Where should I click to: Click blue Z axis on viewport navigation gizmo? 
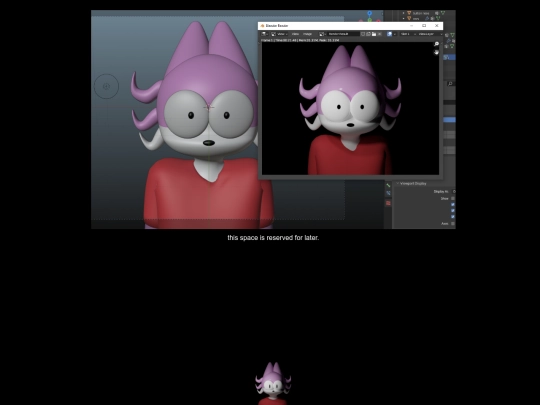coord(370,13)
